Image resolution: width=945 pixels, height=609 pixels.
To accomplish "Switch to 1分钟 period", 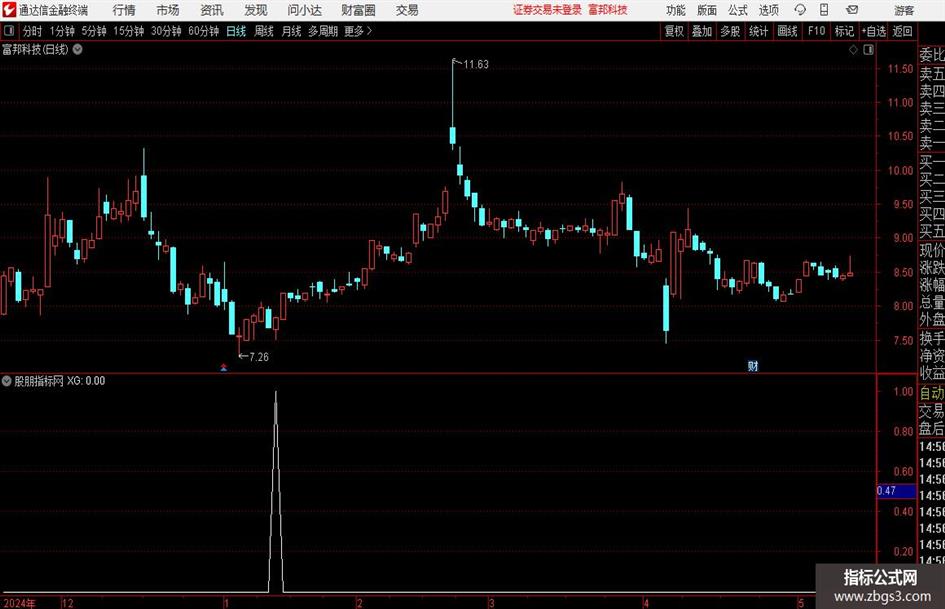I will point(62,31).
